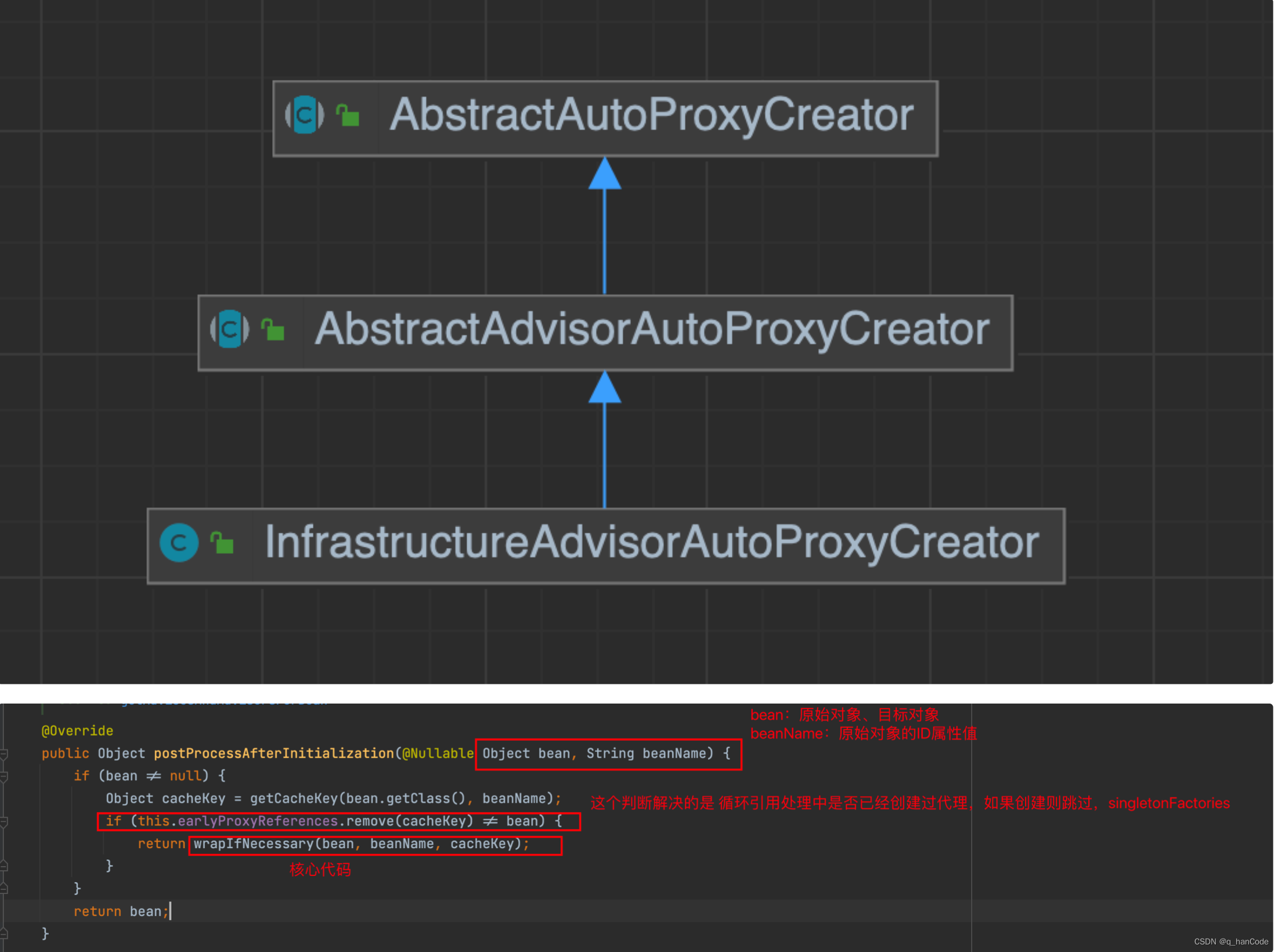
Task: Click the 'Object bean' parameter in the signature
Action: (526, 754)
